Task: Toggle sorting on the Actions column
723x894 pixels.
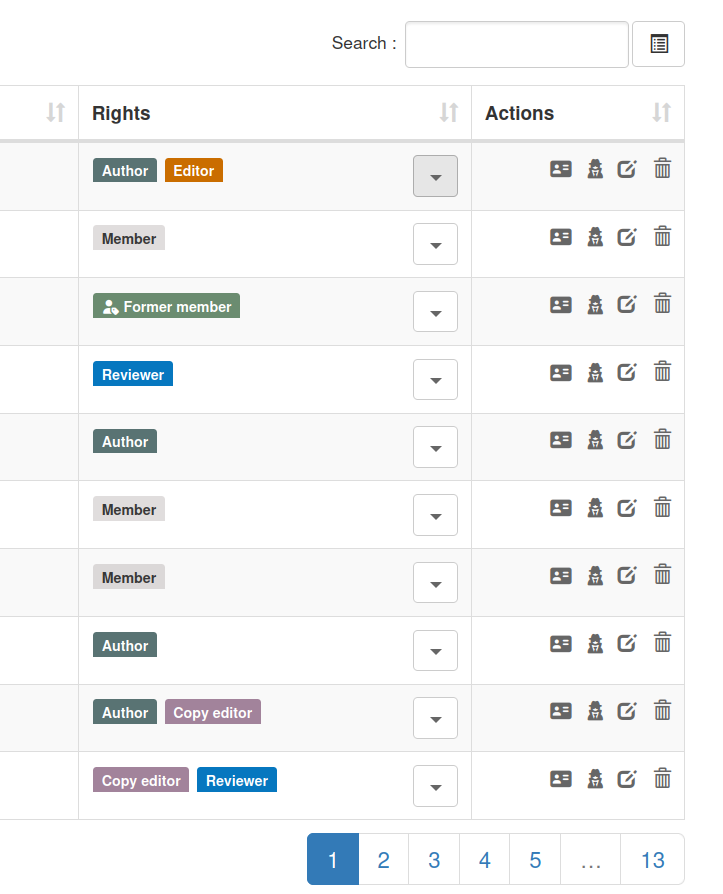Action: [x=661, y=113]
